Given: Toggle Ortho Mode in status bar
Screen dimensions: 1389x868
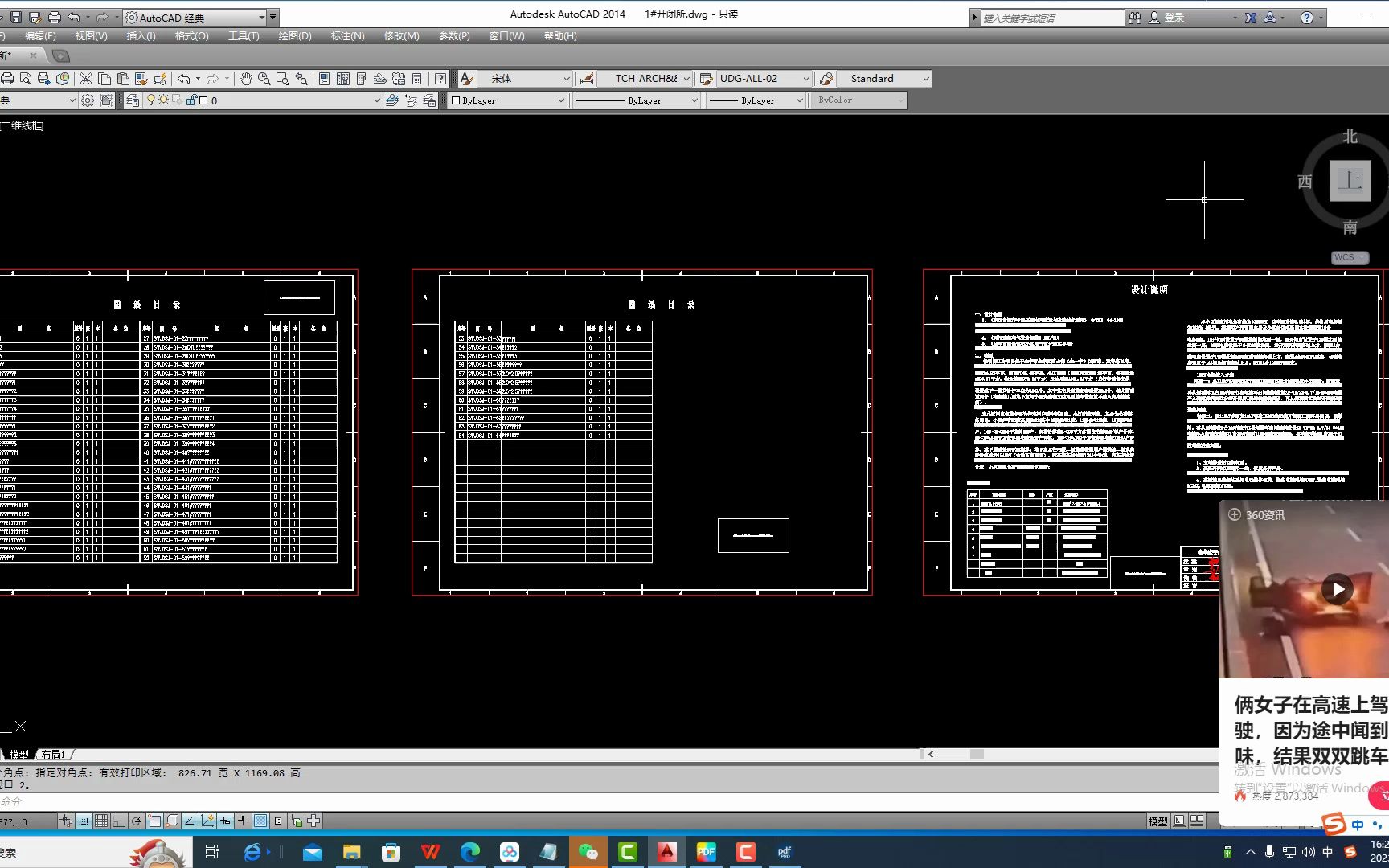Looking at the screenshot, I should click(x=119, y=821).
